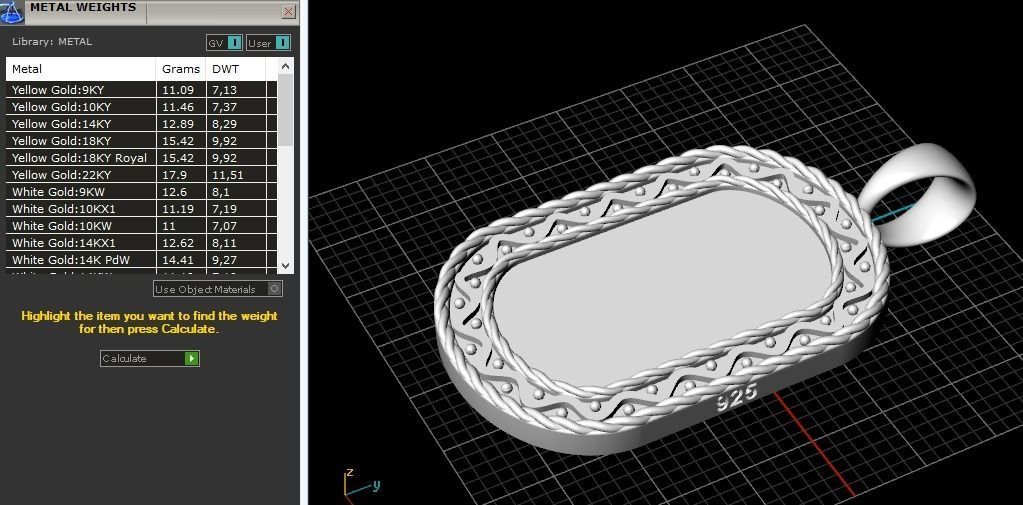Image resolution: width=1023 pixels, height=505 pixels.
Task: Click the green arrow on Calculate
Action: (191, 358)
